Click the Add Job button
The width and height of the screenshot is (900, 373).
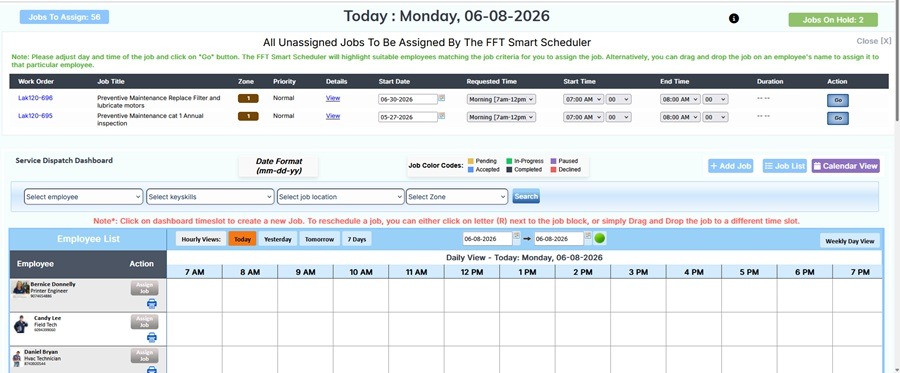pyautogui.click(x=730, y=166)
